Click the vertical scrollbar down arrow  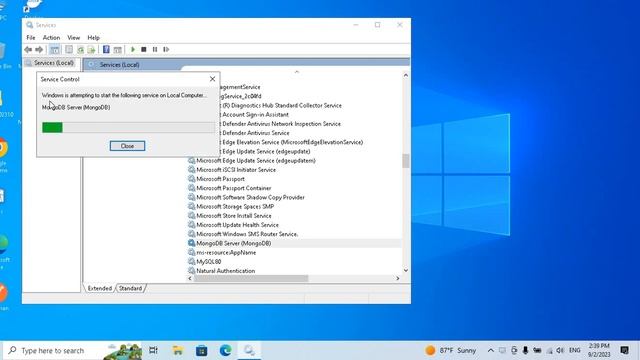[406, 270]
